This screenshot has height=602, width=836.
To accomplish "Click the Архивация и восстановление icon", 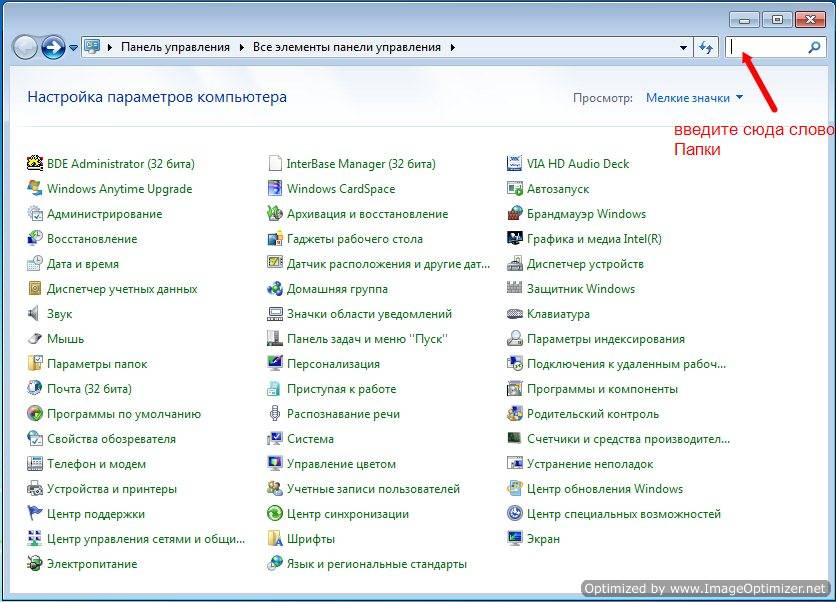I will point(275,213).
